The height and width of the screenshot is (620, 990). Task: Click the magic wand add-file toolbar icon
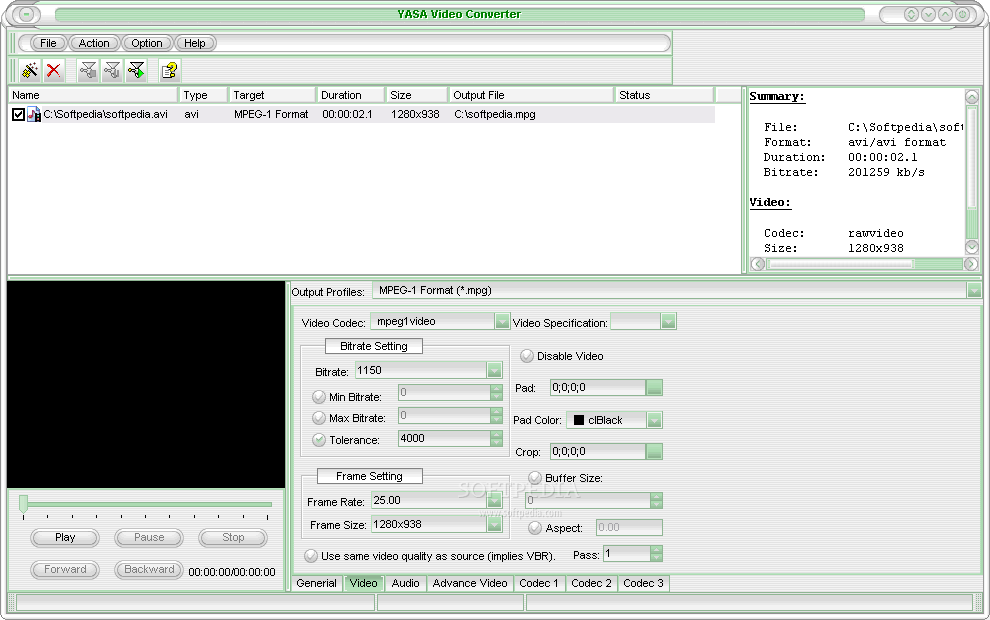(x=30, y=70)
